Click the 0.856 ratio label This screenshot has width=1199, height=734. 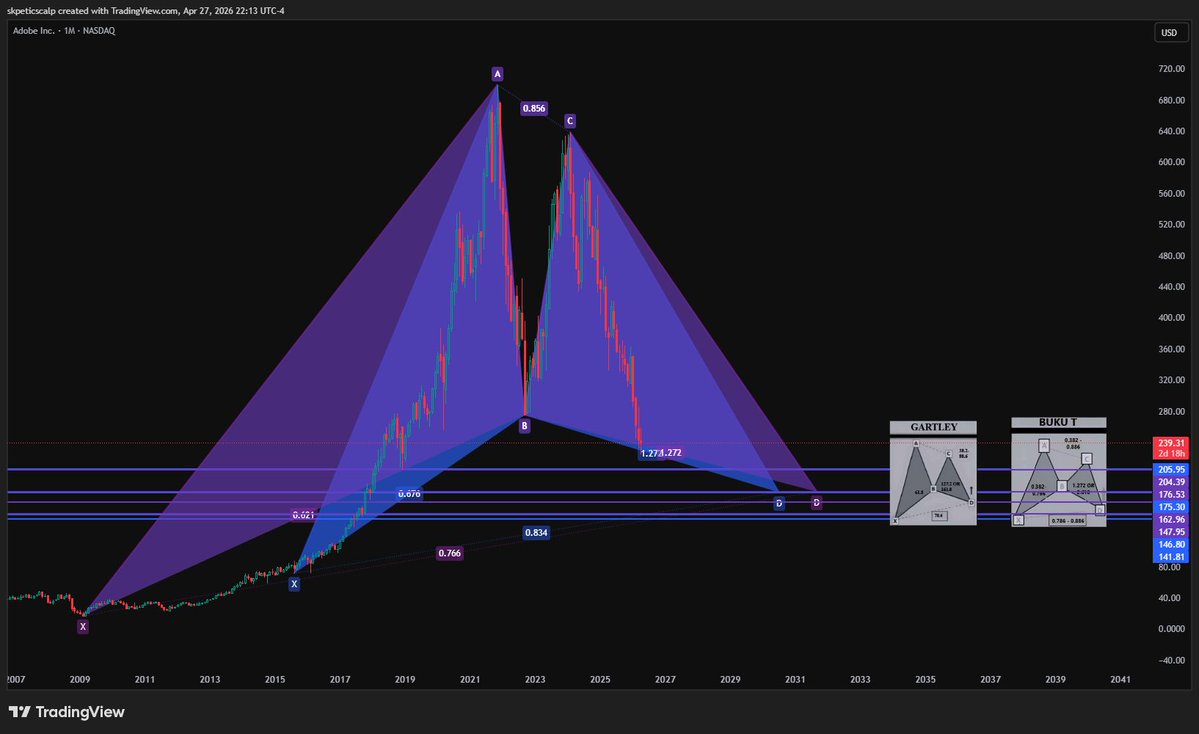(534, 109)
